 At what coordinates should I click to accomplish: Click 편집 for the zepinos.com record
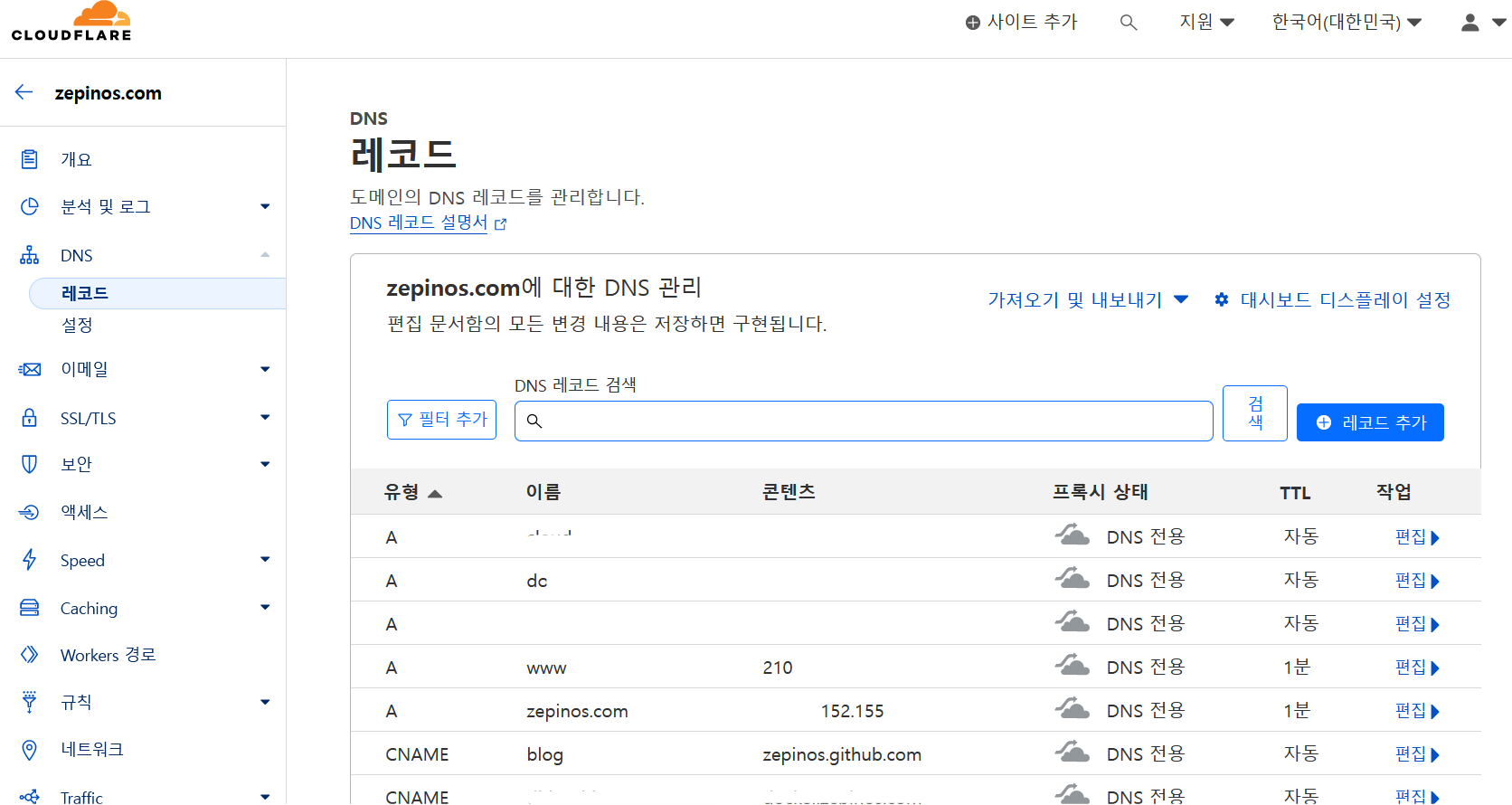[1417, 710]
